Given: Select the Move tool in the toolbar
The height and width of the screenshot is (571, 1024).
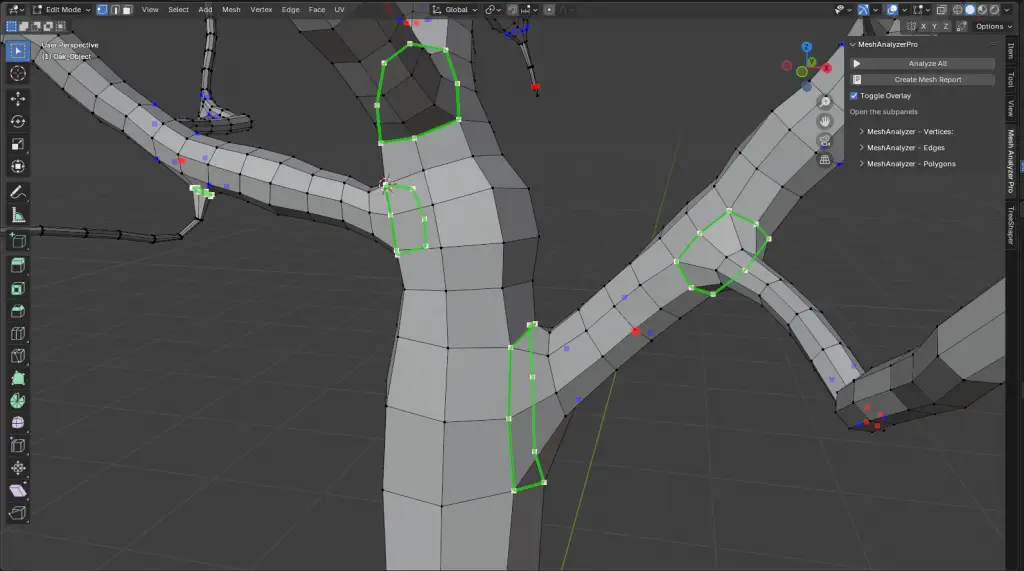Looking at the screenshot, I should [18, 99].
